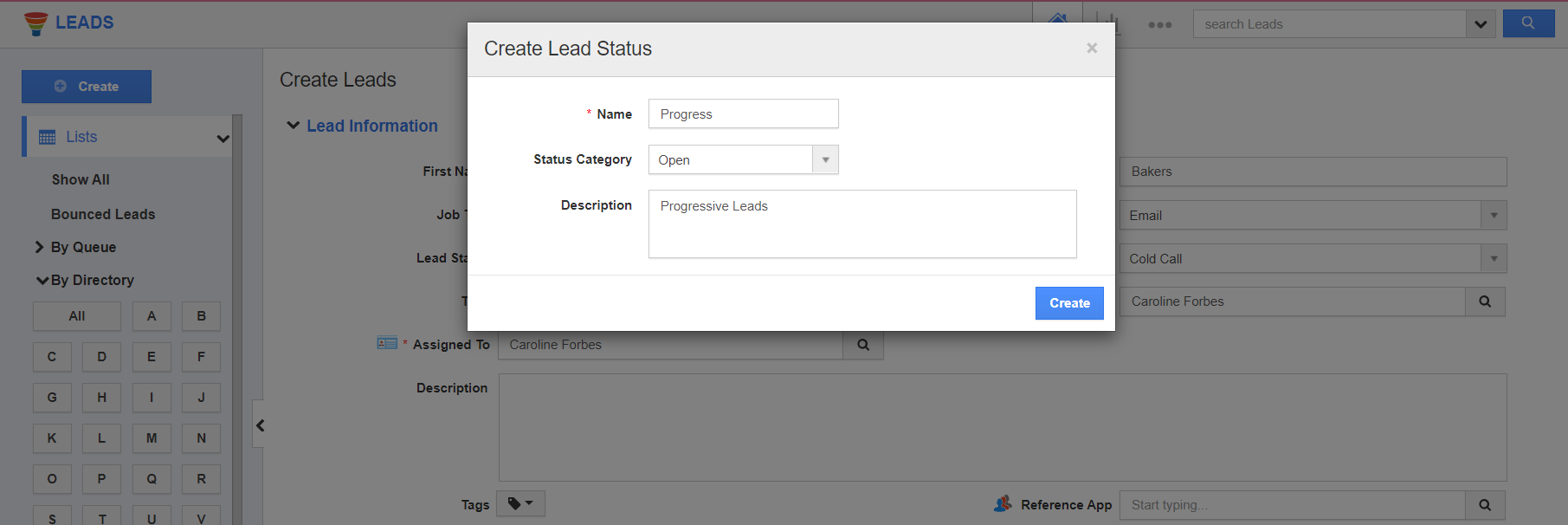Viewport: 1568px width, 525px height.
Task: Open the more options ellipsis icon
Action: pos(1160,25)
